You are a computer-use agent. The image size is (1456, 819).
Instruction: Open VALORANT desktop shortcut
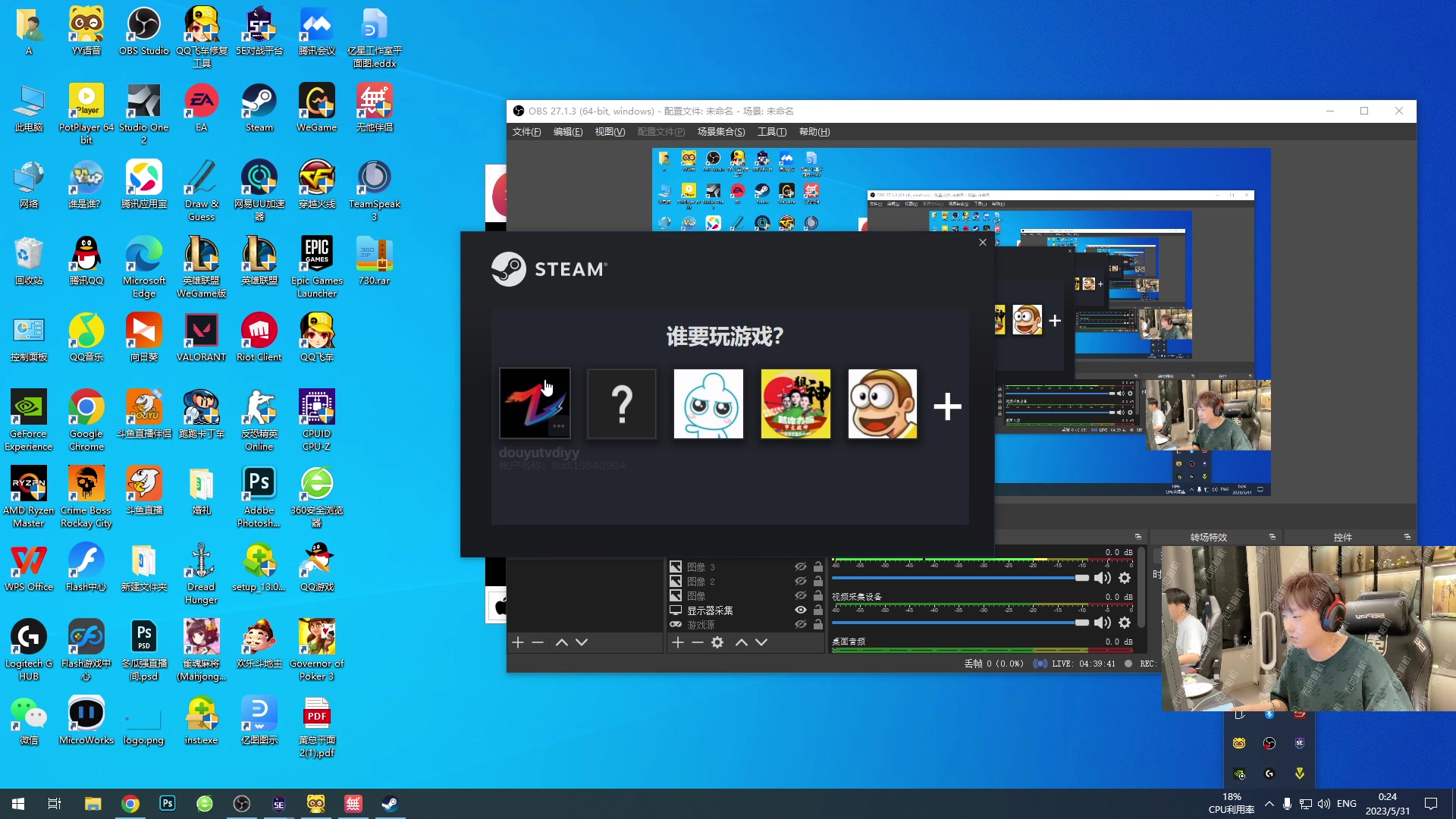click(202, 337)
